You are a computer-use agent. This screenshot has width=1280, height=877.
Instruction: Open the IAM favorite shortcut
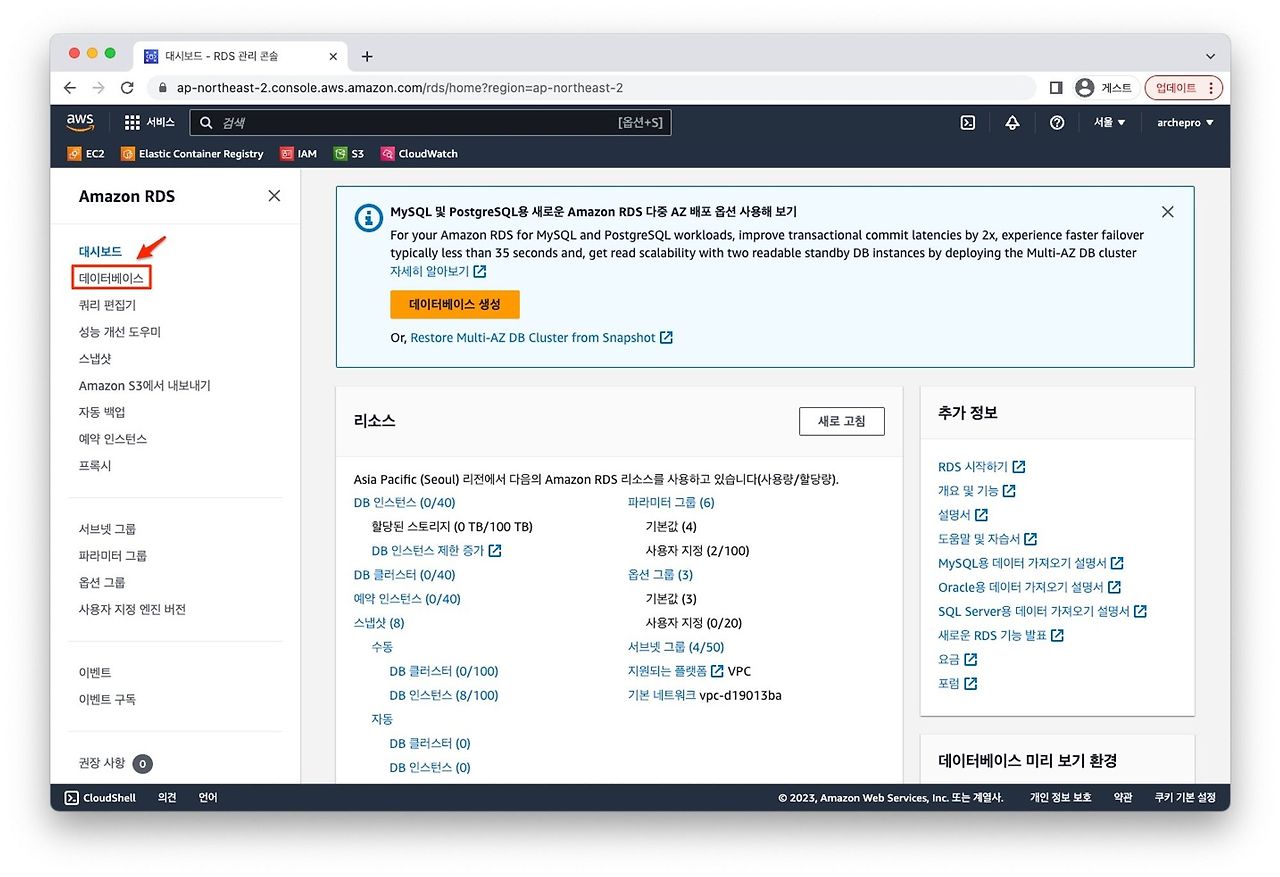pyautogui.click(x=299, y=154)
